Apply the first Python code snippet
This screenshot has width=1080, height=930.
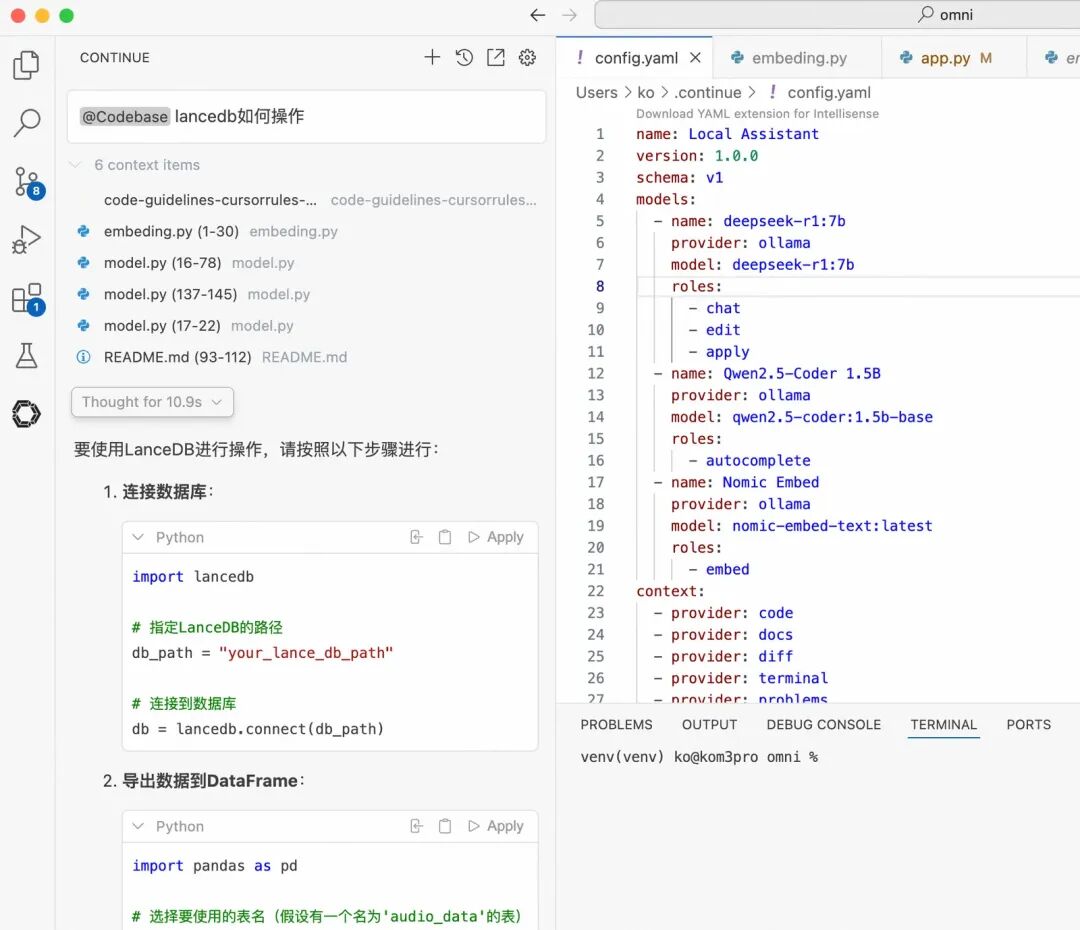(x=496, y=537)
